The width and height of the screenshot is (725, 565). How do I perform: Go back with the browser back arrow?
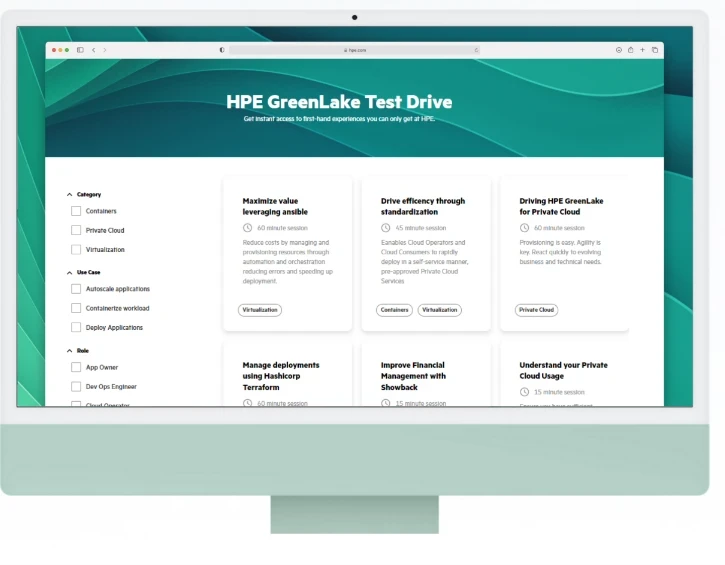(x=94, y=50)
